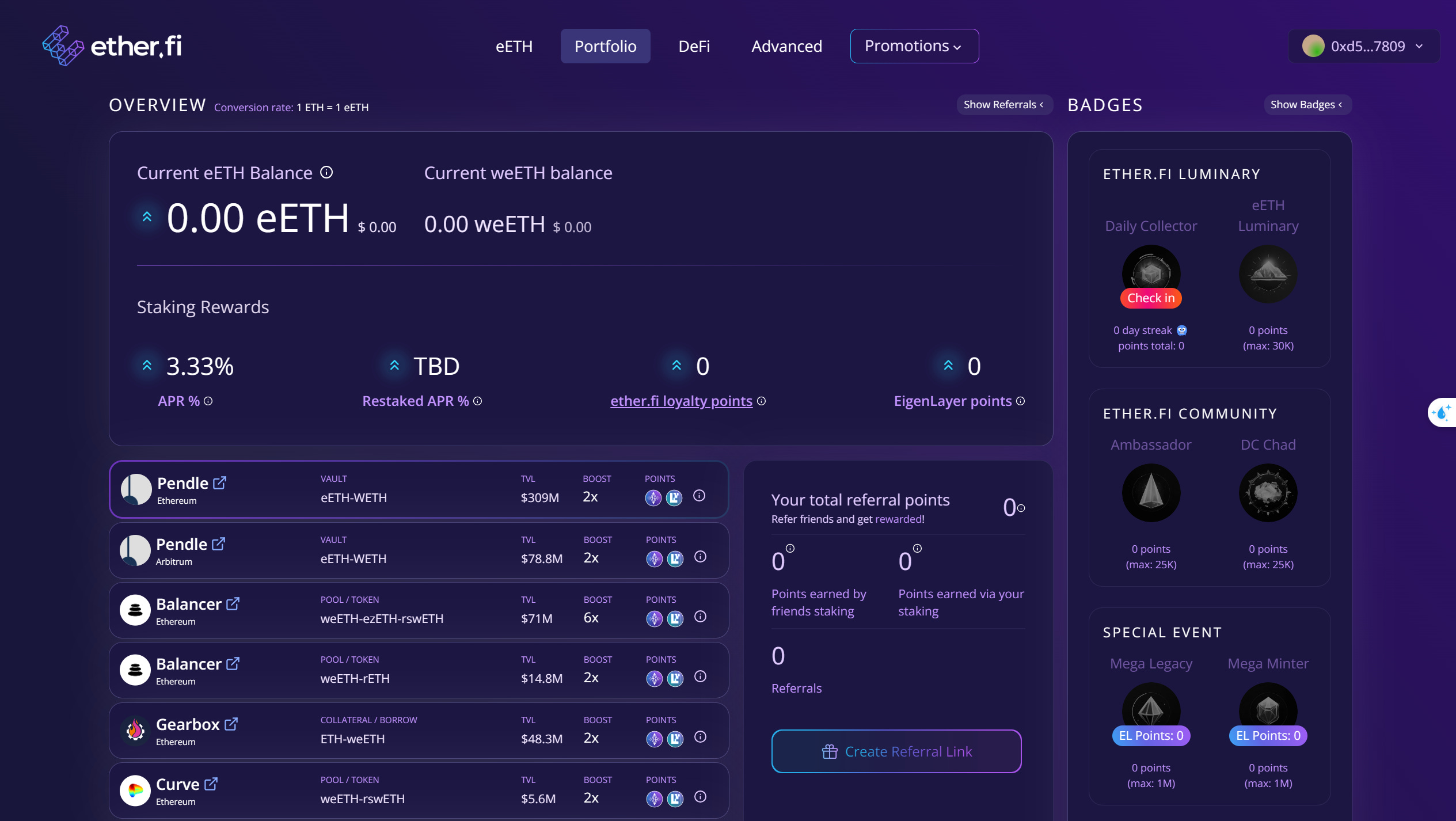1456x821 pixels.
Task: Click the water droplet widget on right edge
Action: (x=1442, y=412)
